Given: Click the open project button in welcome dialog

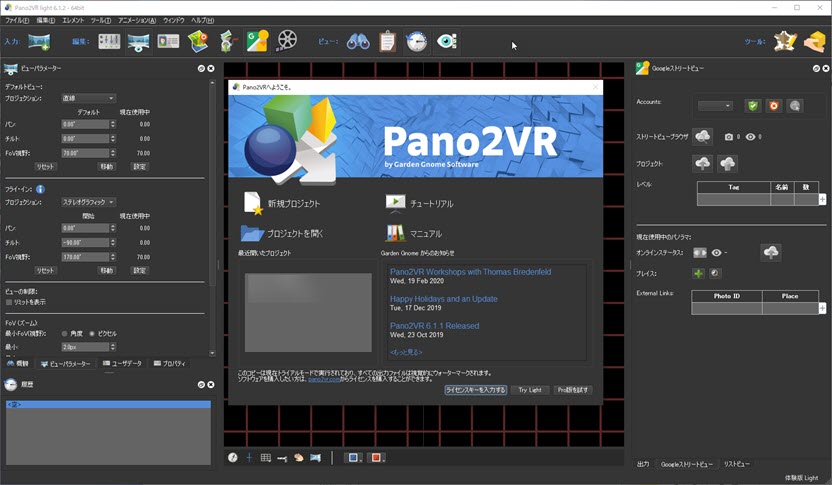Looking at the screenshot, I should coord(282,233).
